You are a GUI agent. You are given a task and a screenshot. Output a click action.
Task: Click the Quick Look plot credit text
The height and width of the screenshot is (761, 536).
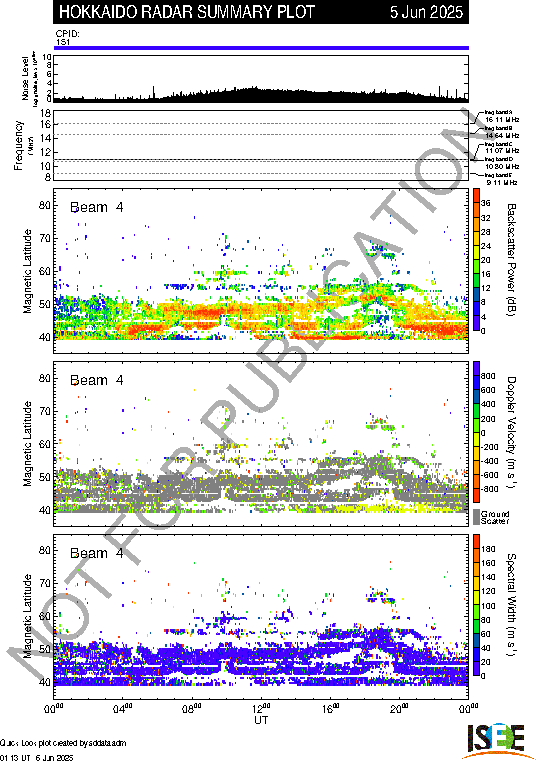63,743
